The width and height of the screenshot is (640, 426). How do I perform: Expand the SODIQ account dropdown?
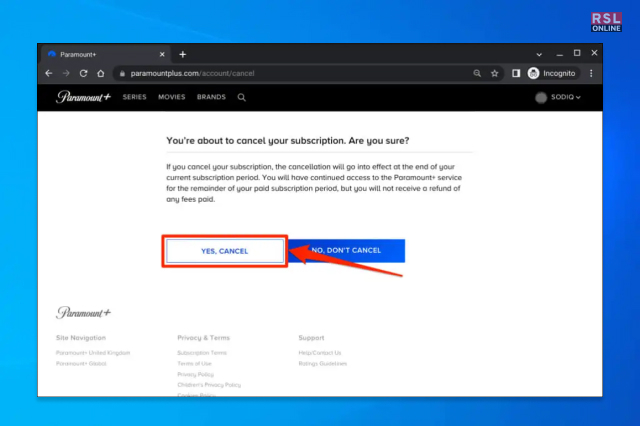click(566, 97)
